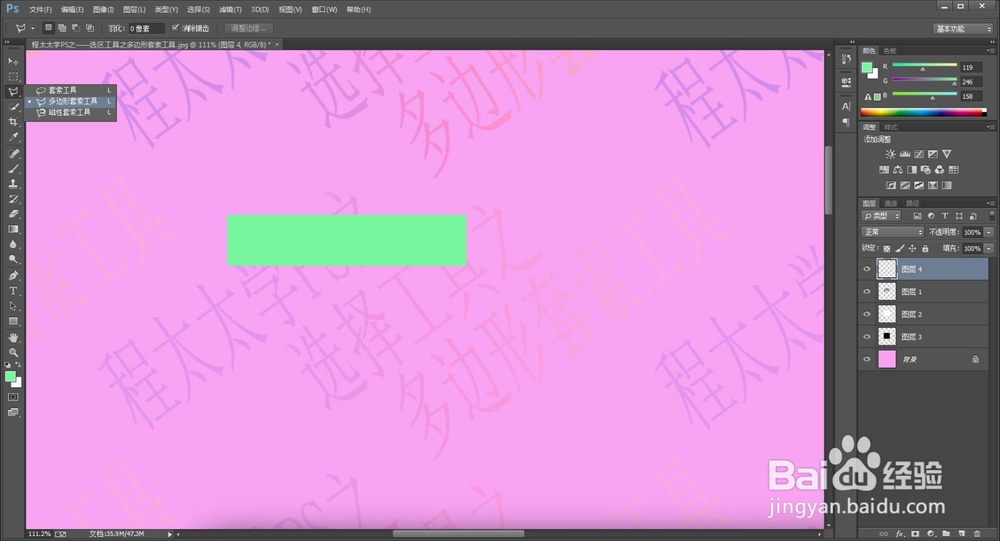Select the Clone Stamp tool
The image size is (1000, 541).
point(13,184)
